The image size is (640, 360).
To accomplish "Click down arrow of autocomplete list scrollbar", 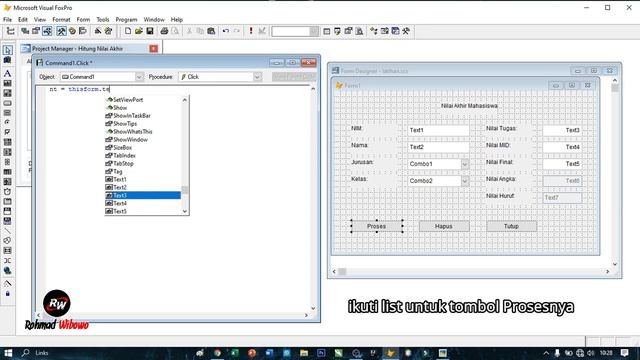I will pos(185,211).
